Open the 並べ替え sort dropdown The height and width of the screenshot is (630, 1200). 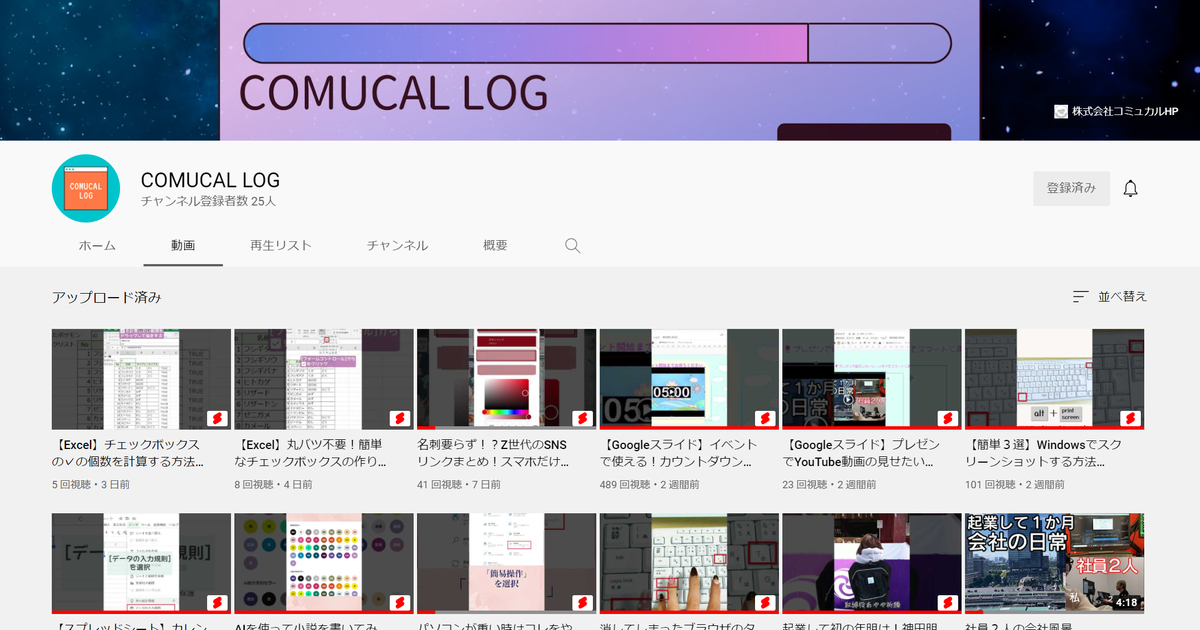pyautogui.click(x=1110, y=297)
